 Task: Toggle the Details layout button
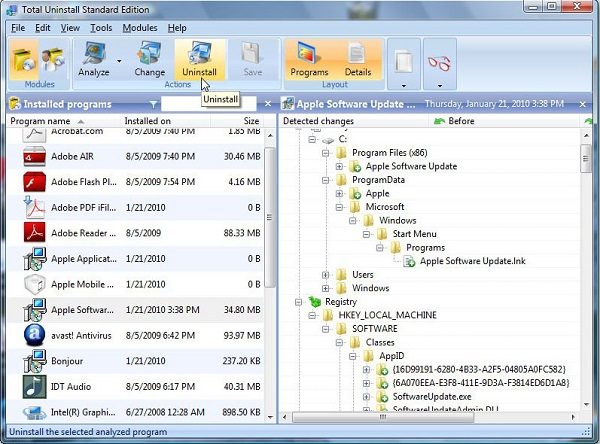click(358, 59)
